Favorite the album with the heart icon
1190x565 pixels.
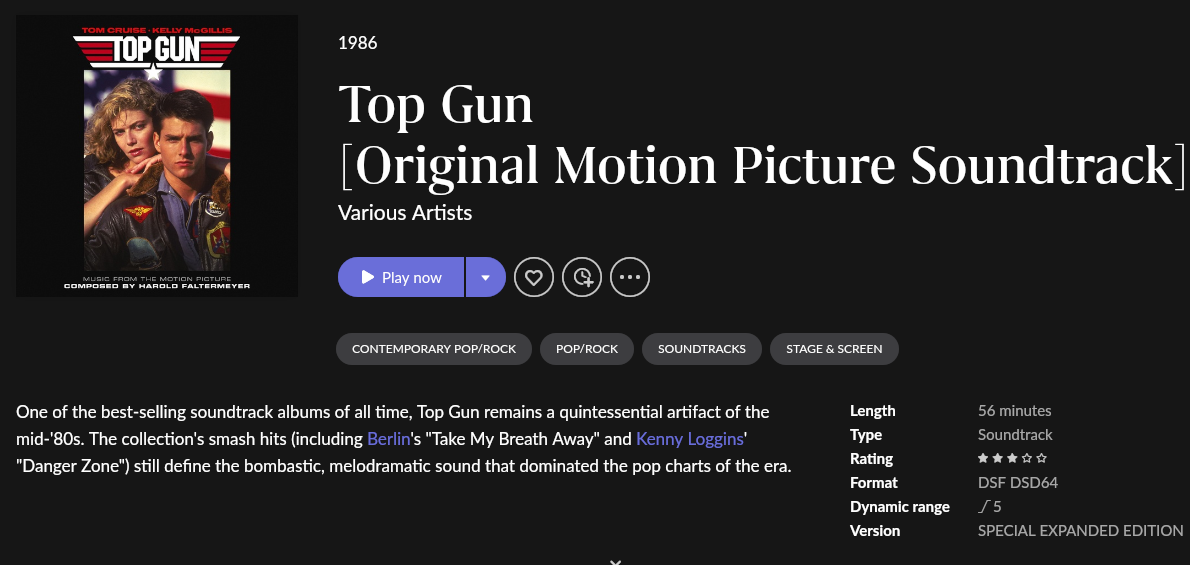coord(533,277)
